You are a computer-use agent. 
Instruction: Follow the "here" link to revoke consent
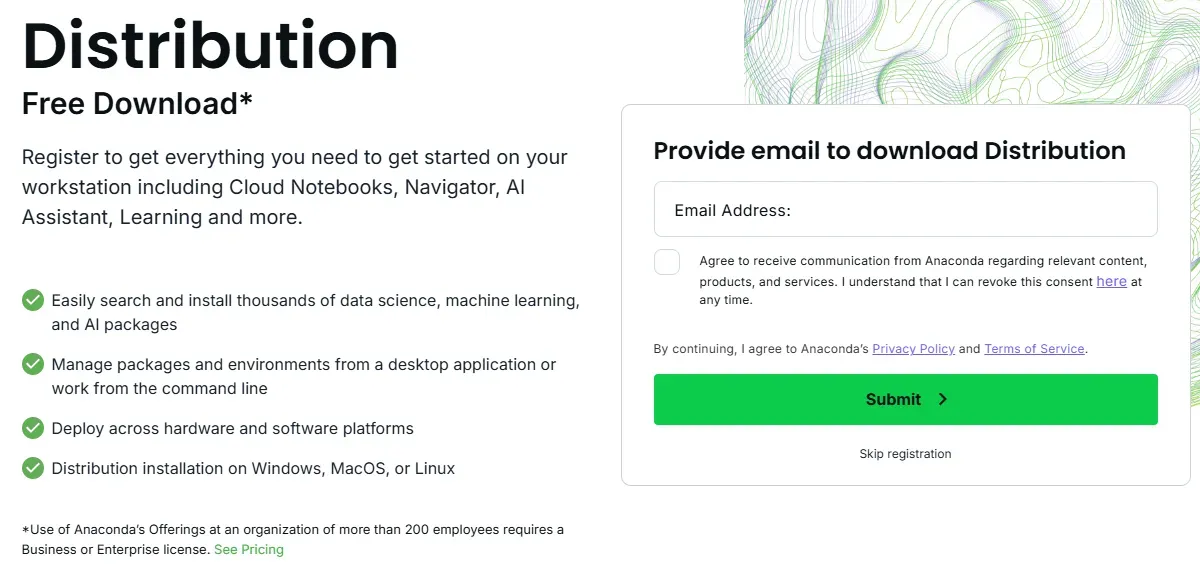[x=1111, y=281]
